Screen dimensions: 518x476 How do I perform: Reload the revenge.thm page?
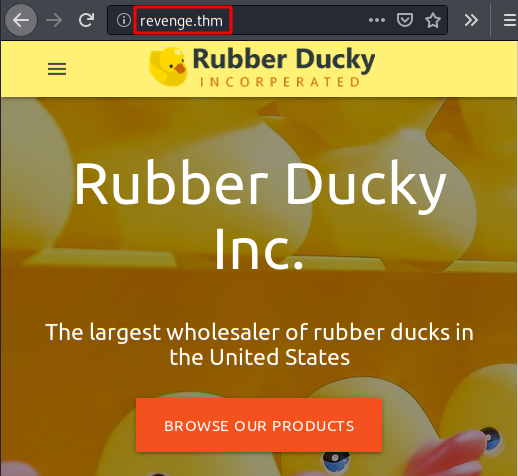[86, 20]
